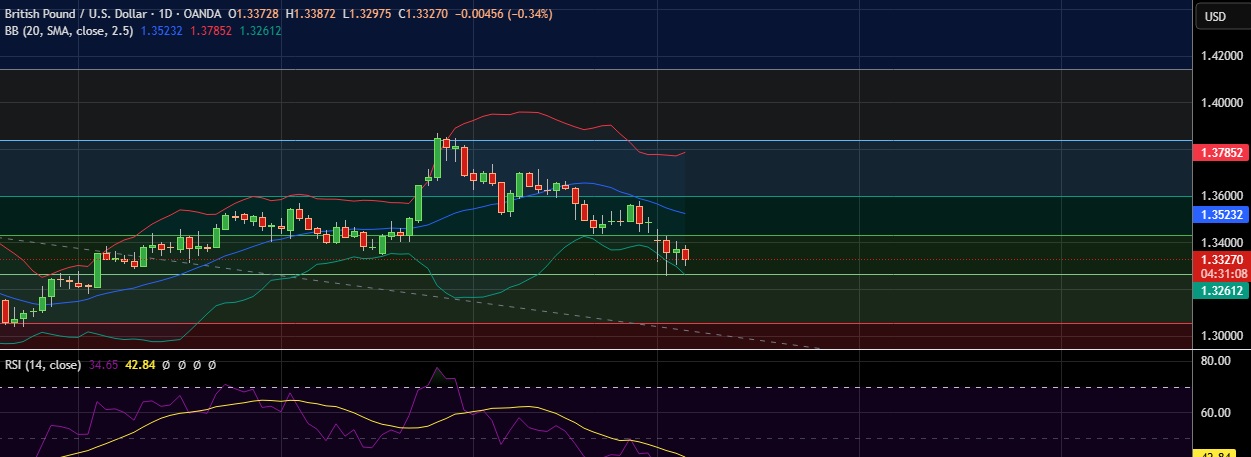
Task: Click the green 1.32612 price label on axis
Action: [1221, 290]
